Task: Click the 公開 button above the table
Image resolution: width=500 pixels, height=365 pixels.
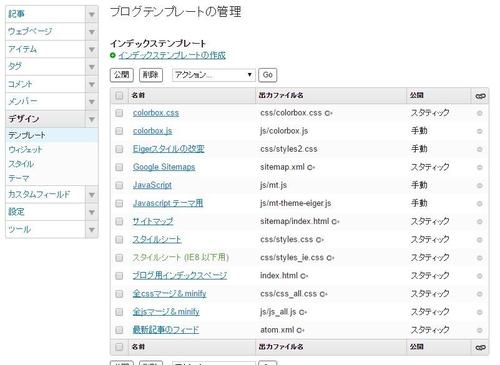Action: click(x=122, y=75)
